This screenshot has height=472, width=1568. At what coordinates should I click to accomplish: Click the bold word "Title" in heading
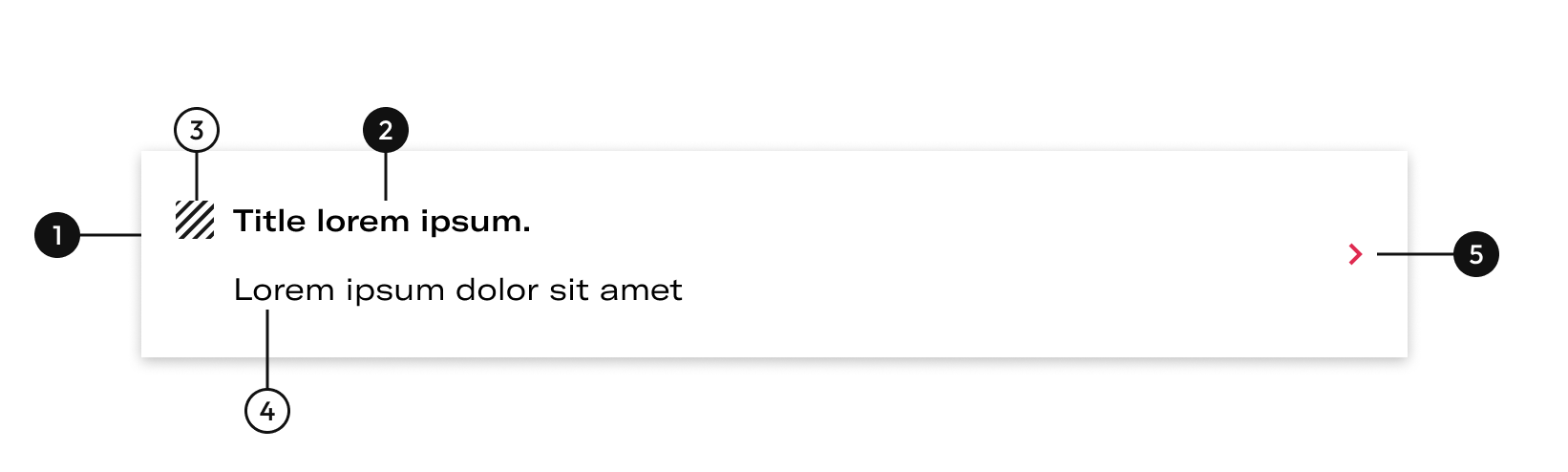tap(269, 221)
